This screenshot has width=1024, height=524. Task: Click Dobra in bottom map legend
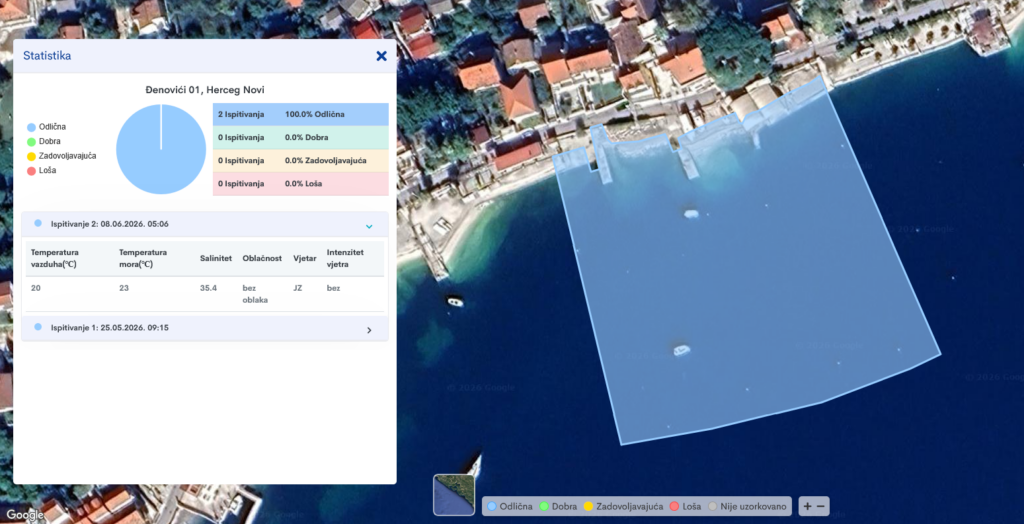pyautogui.click(x=558, y=506)
